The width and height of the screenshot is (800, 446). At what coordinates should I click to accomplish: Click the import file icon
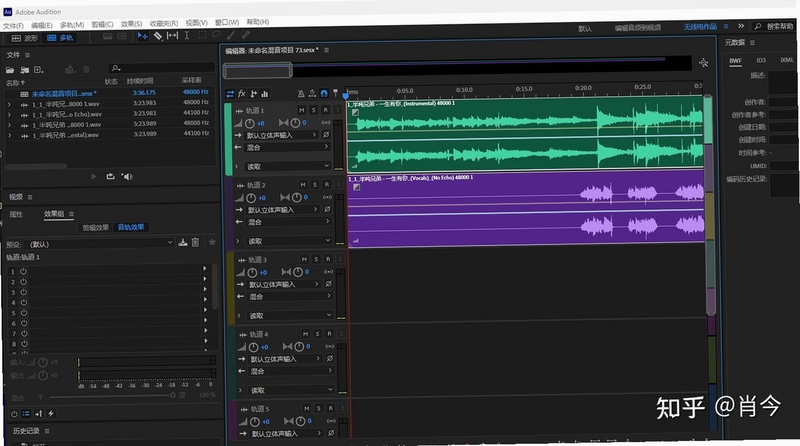click(24, 70)
